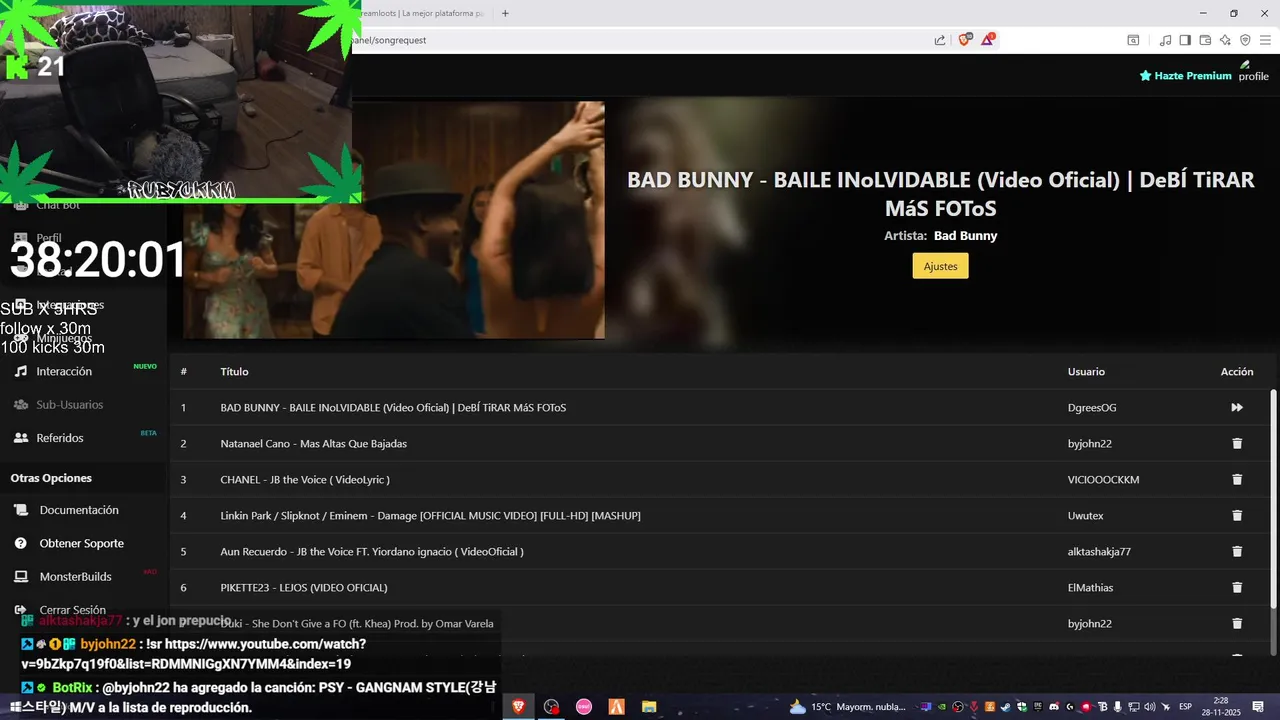Open the notification center icon
This screenshot has height=720, width=1280.
[x=1258, y=707]
